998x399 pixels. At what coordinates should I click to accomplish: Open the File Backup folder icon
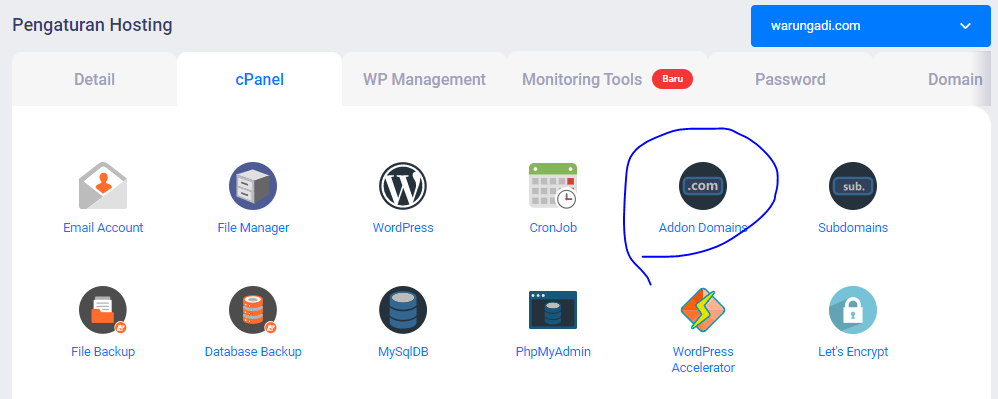[103, 310]
